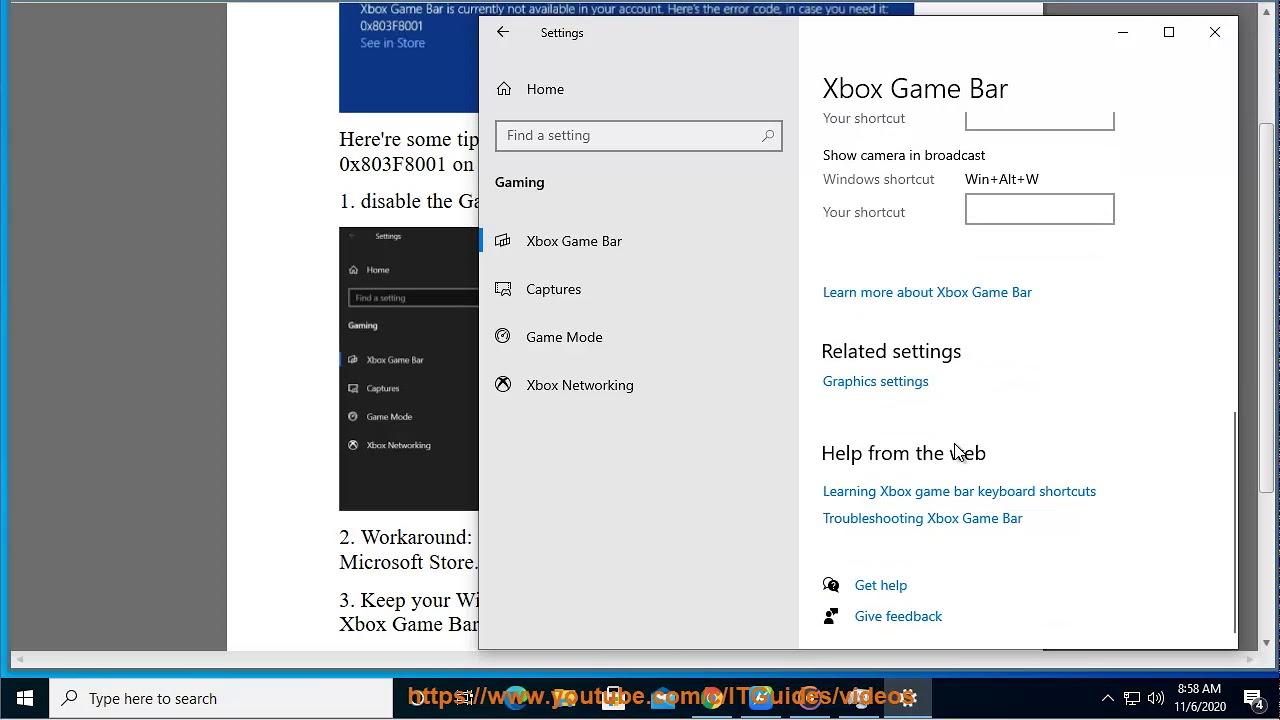Click the Xbox Game Bar sidebar icon
The height and width of the screenshot is (720, 1280).
(x=503, y=241)
